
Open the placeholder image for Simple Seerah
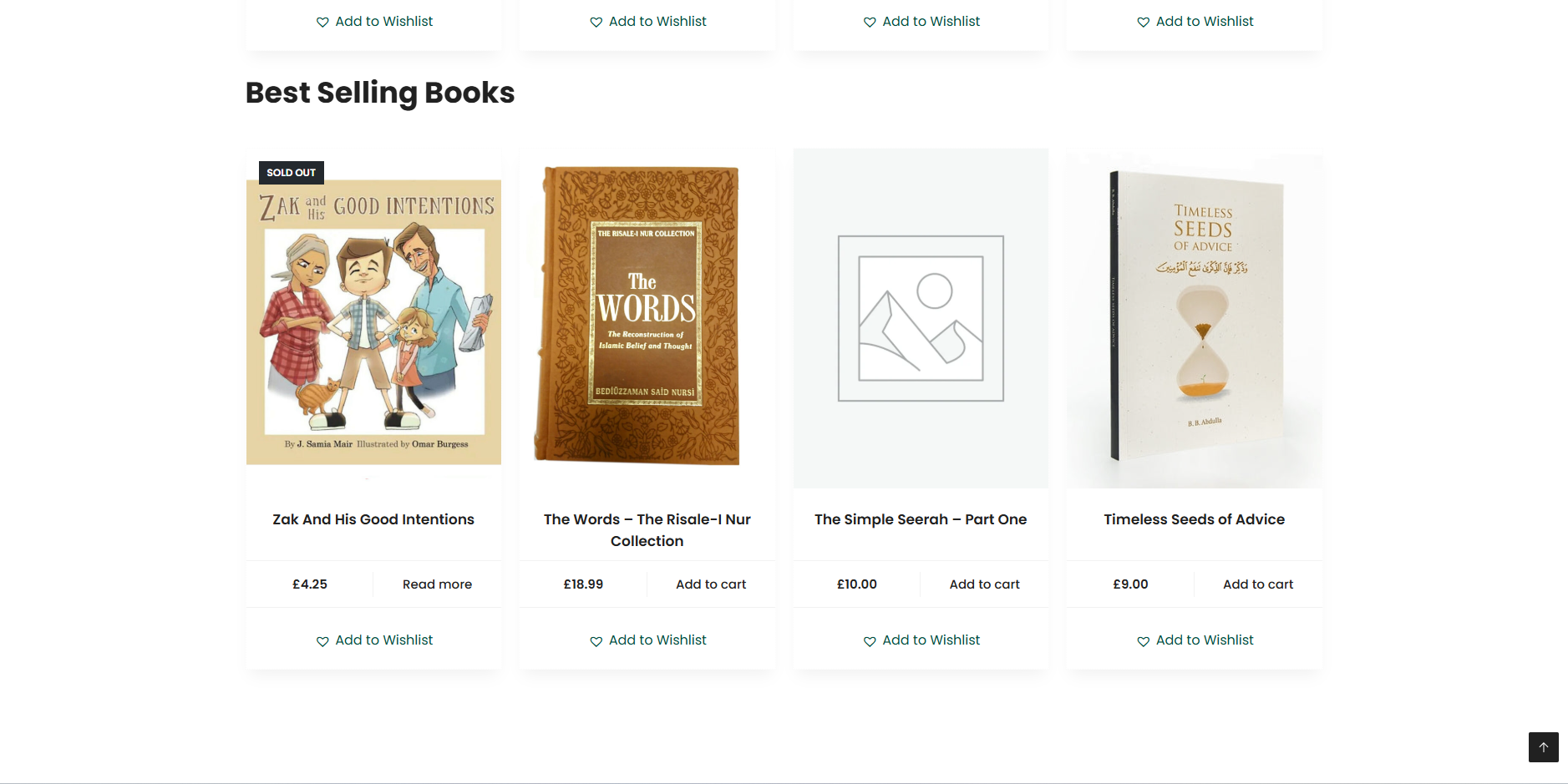(921, 319)
